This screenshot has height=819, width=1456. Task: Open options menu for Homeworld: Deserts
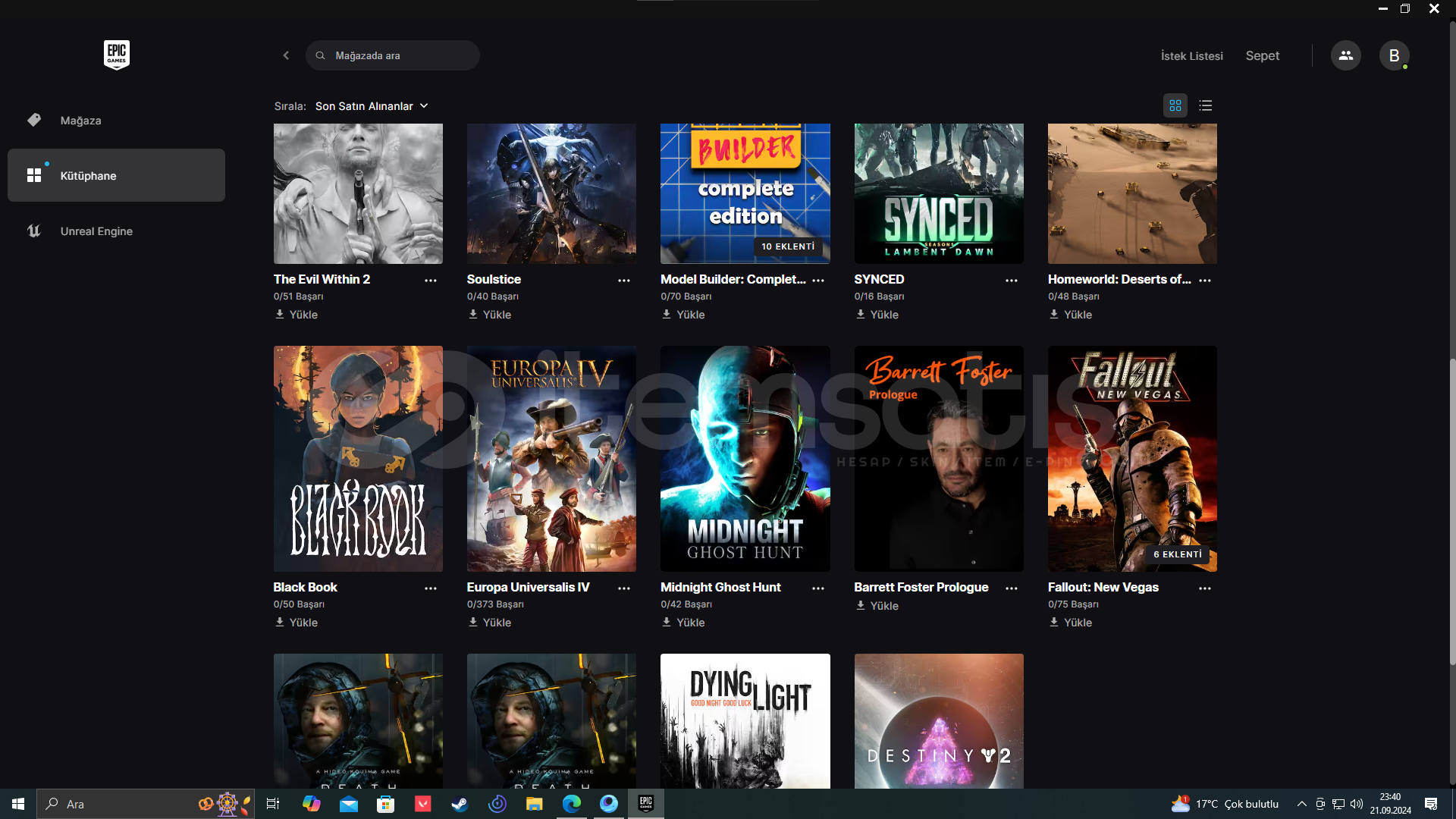click(x=1205, y=280)
